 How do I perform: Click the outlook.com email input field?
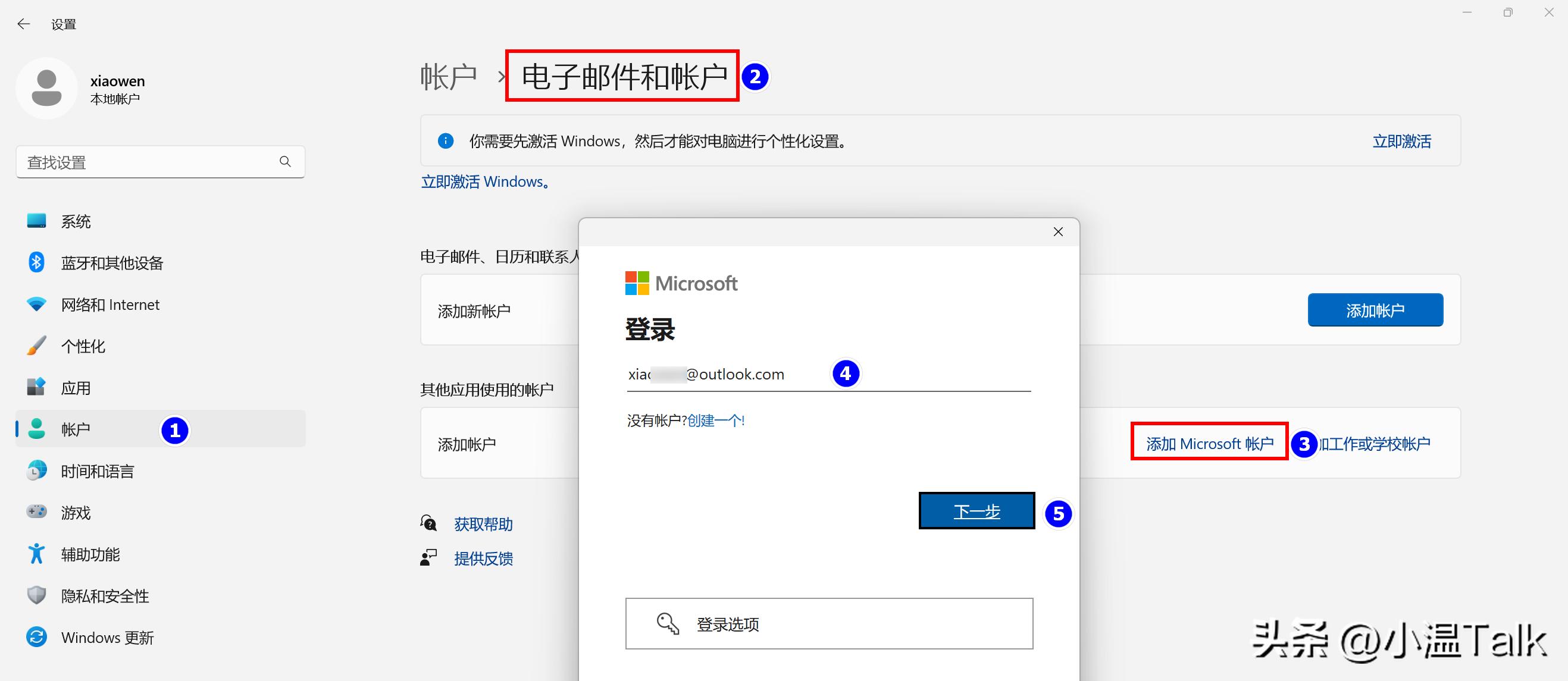pos(828,374)
